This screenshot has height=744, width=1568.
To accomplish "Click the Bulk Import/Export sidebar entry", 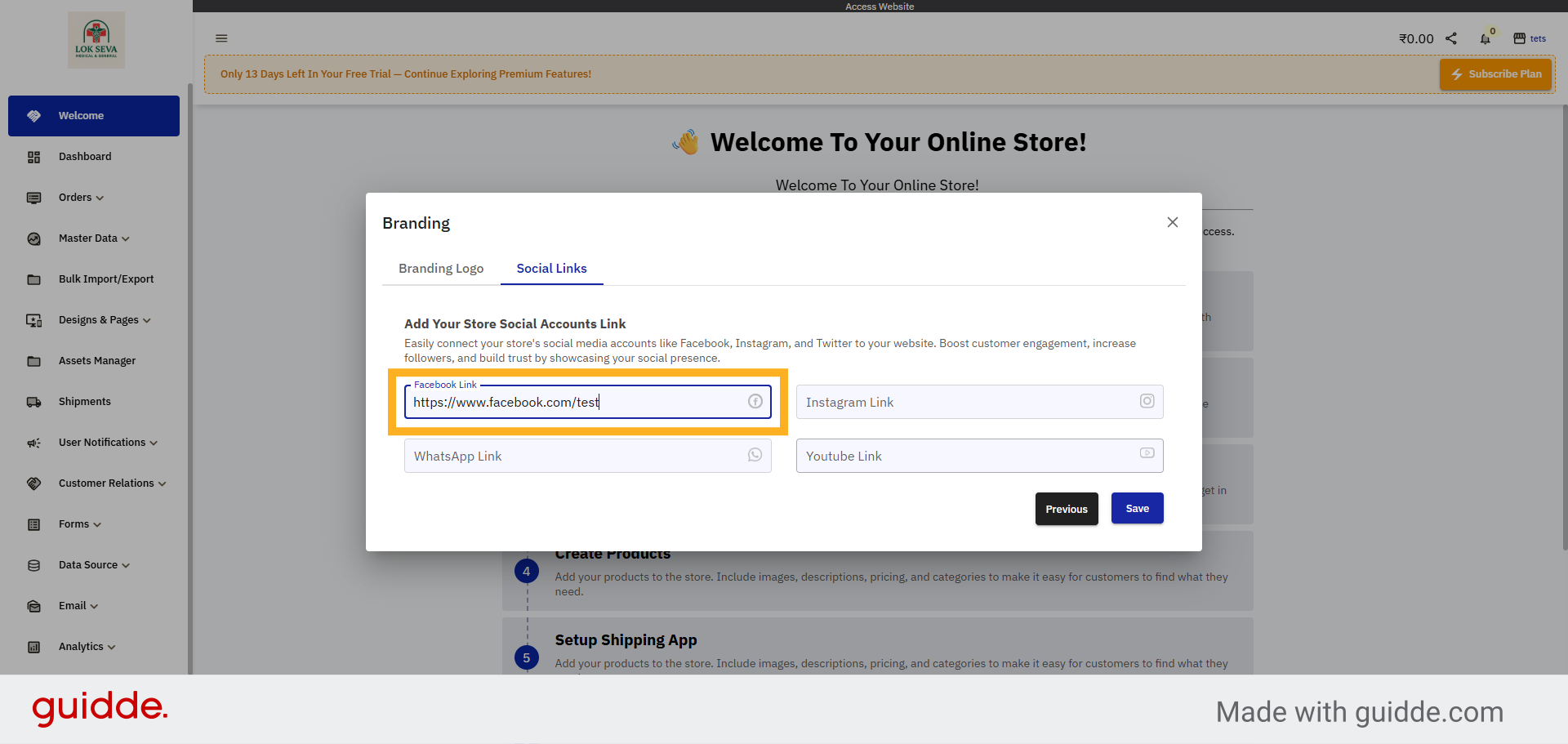I will [x=106, y=278].
